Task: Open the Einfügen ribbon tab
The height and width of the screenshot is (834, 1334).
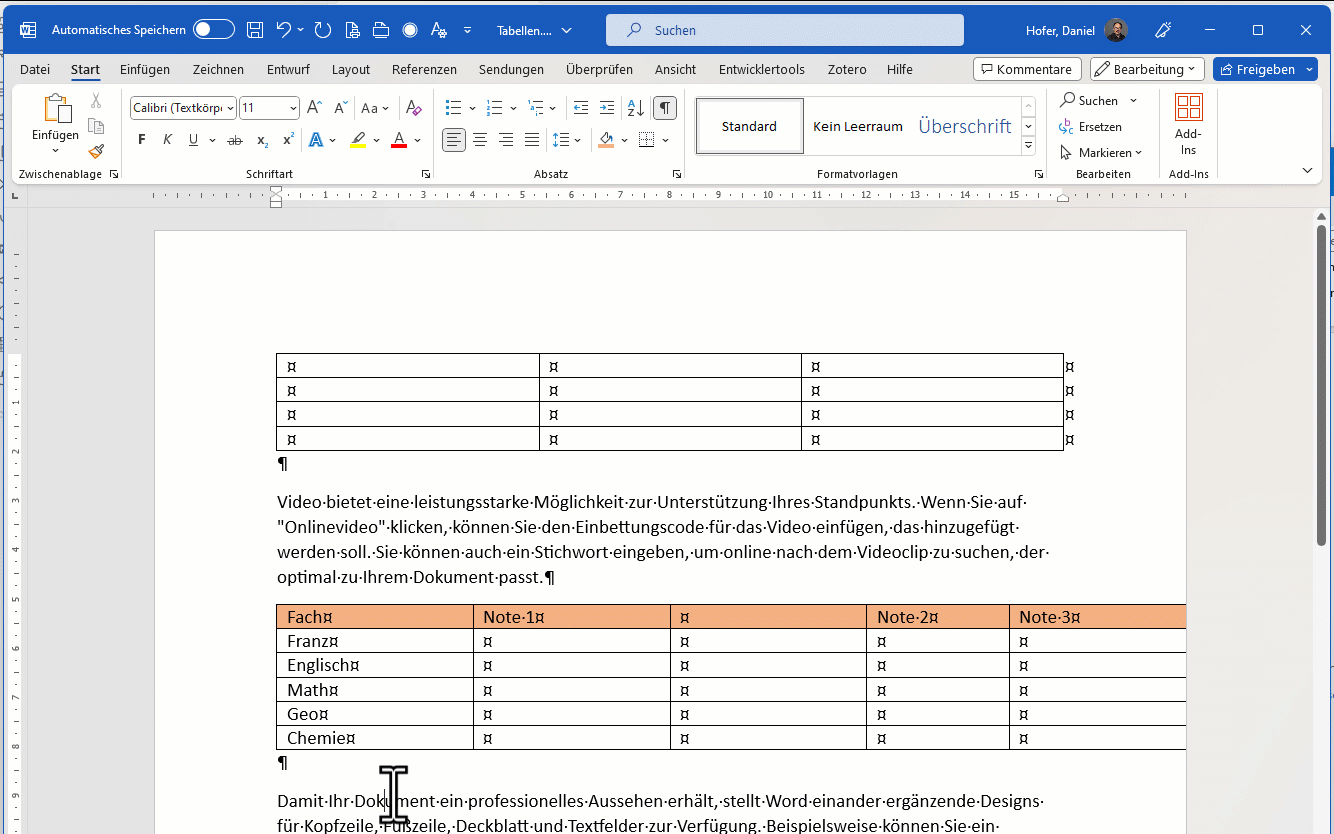Action: [145, 69]
